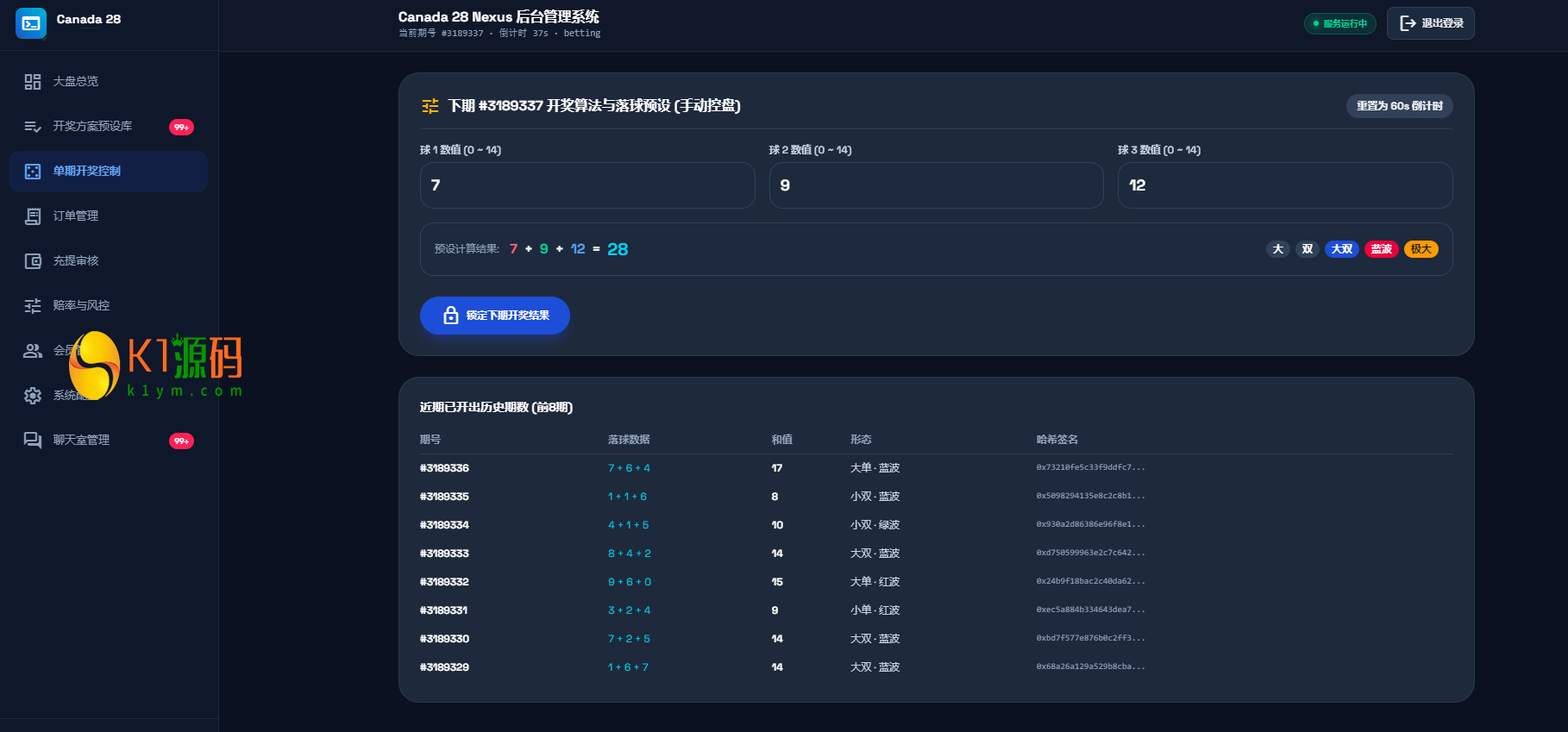Focus the 球 2 数值 input showing 9
The height and width of the screenshot is (732, 1568).
click(x=937, y=185)
